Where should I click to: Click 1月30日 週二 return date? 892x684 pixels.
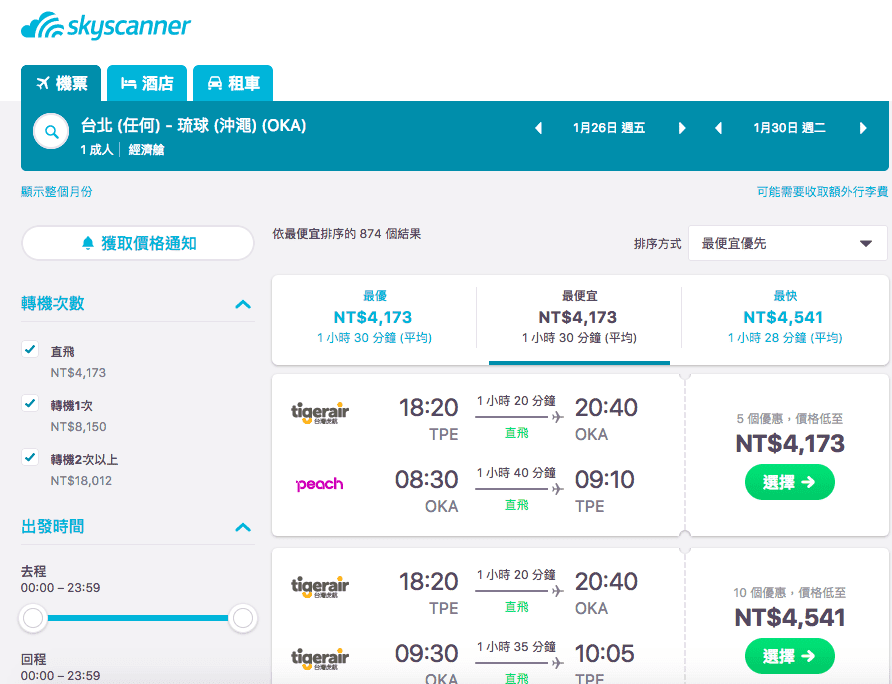pyautogui.click(x=789, y=128)
